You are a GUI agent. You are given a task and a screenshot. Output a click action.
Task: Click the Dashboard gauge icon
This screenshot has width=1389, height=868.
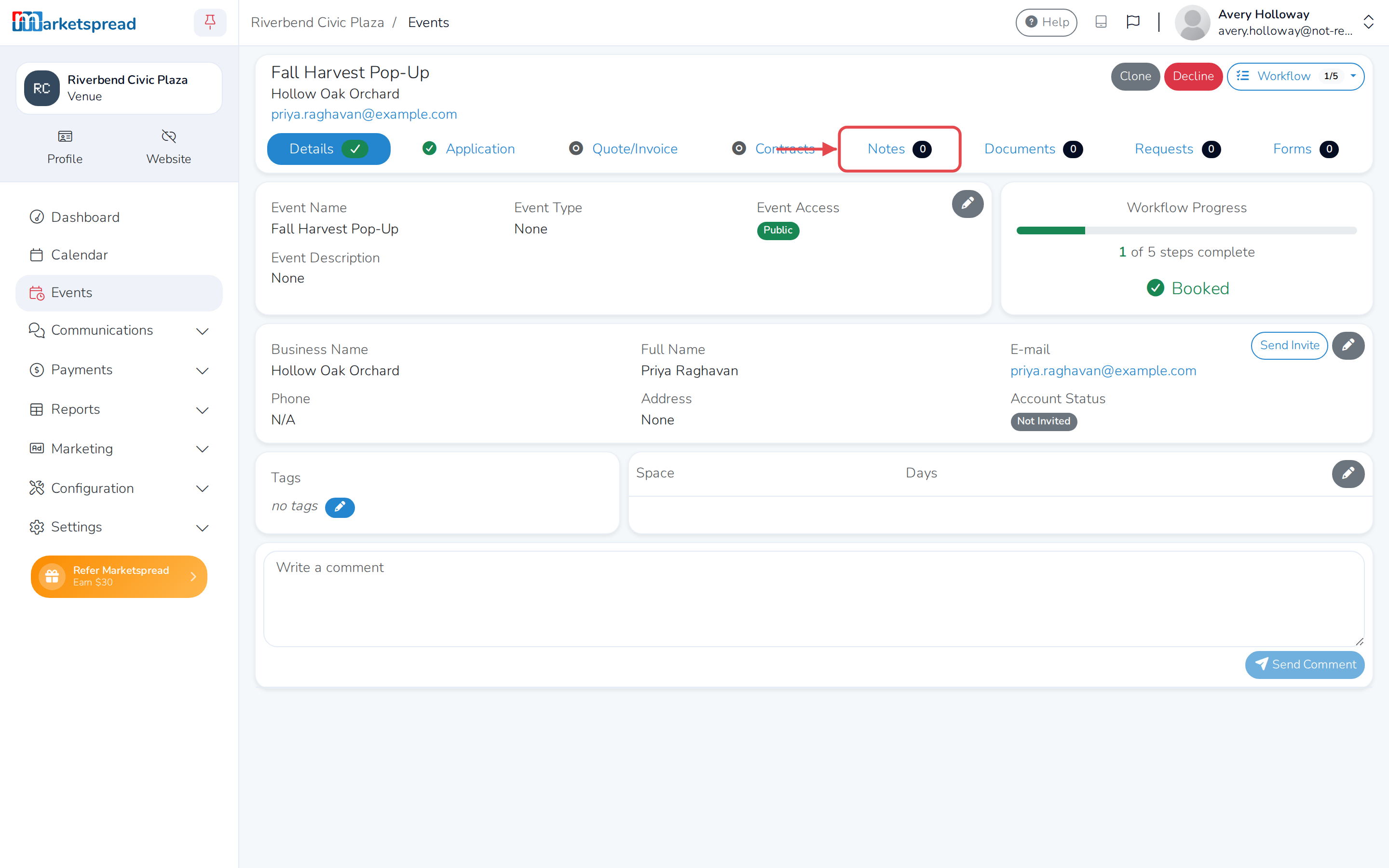(37, 217)
